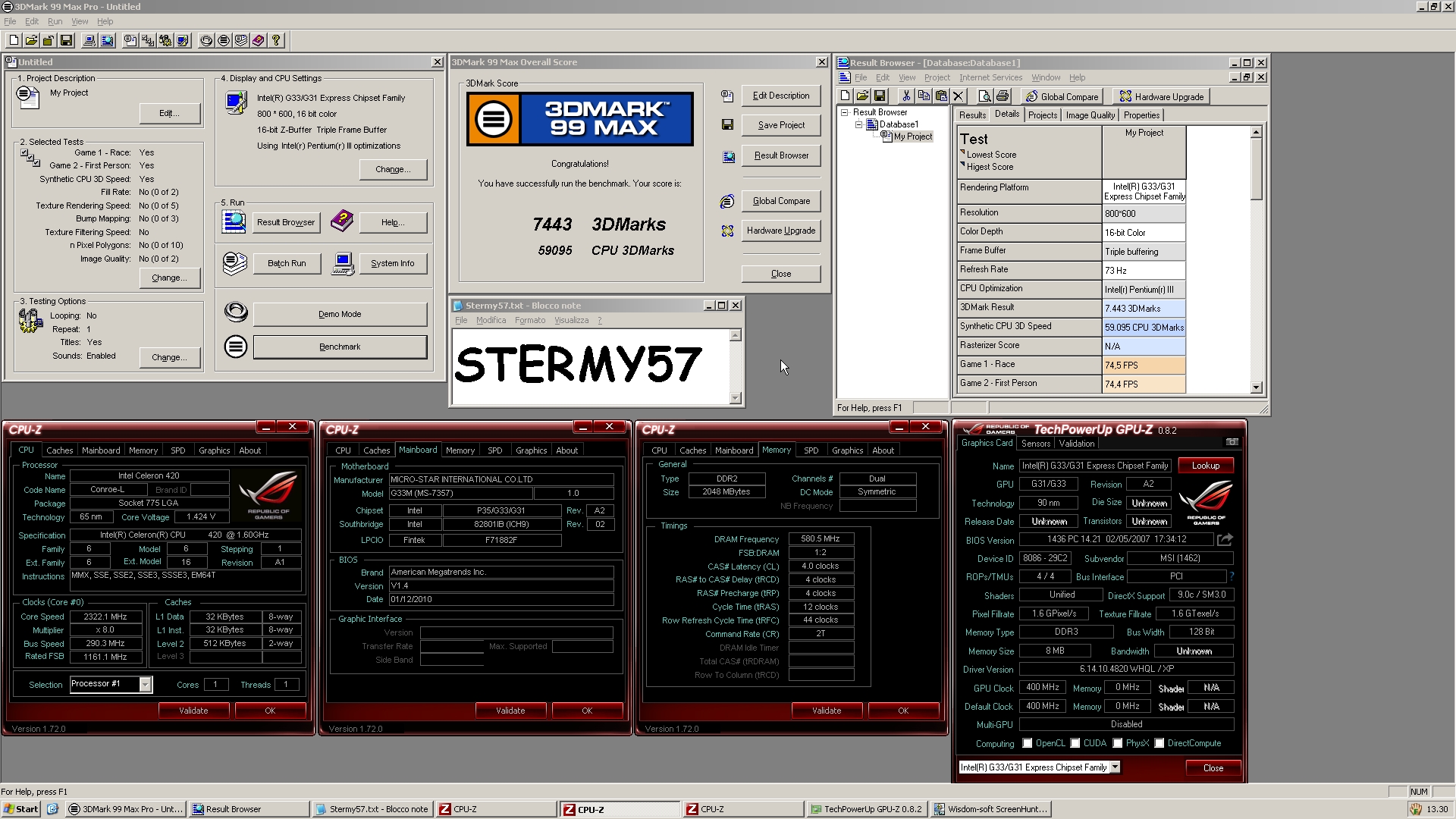This screenshot has height=819, width=1456.
Task: Click Paste icon in Result Browser toolbar
Action: (941, 96)
